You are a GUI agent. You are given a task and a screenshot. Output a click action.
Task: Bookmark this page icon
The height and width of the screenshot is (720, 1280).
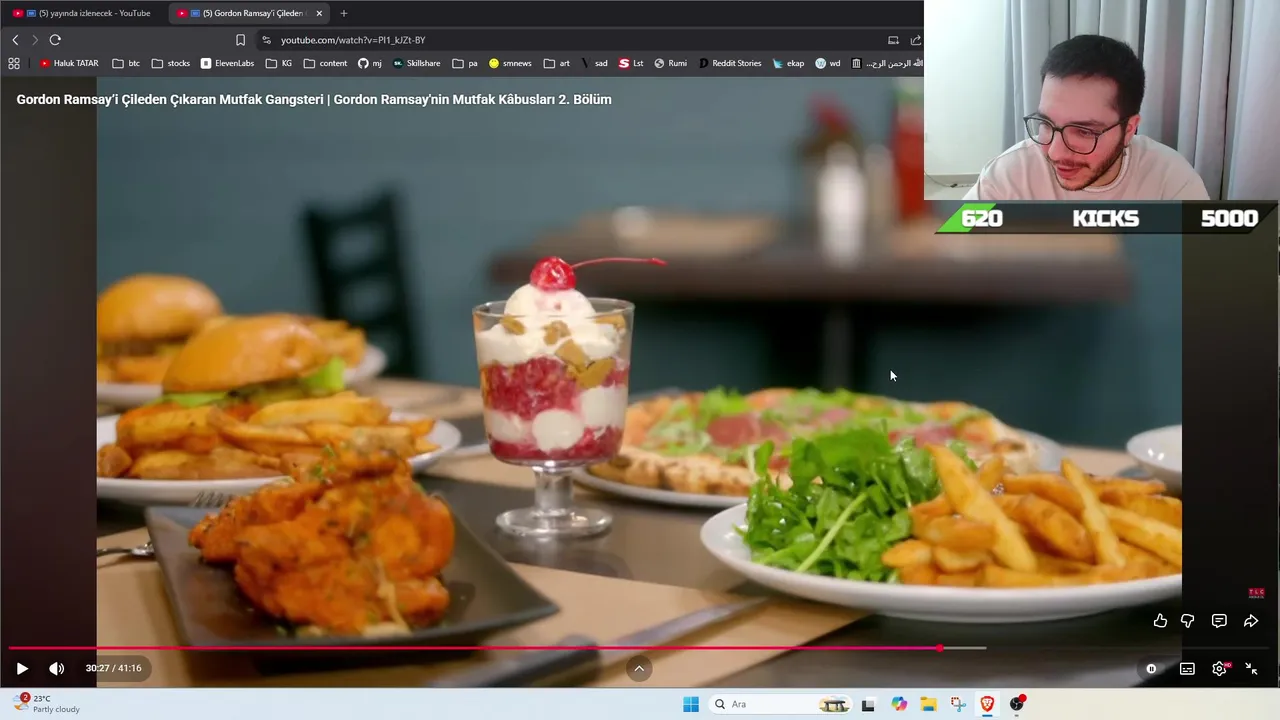(240, 40)
